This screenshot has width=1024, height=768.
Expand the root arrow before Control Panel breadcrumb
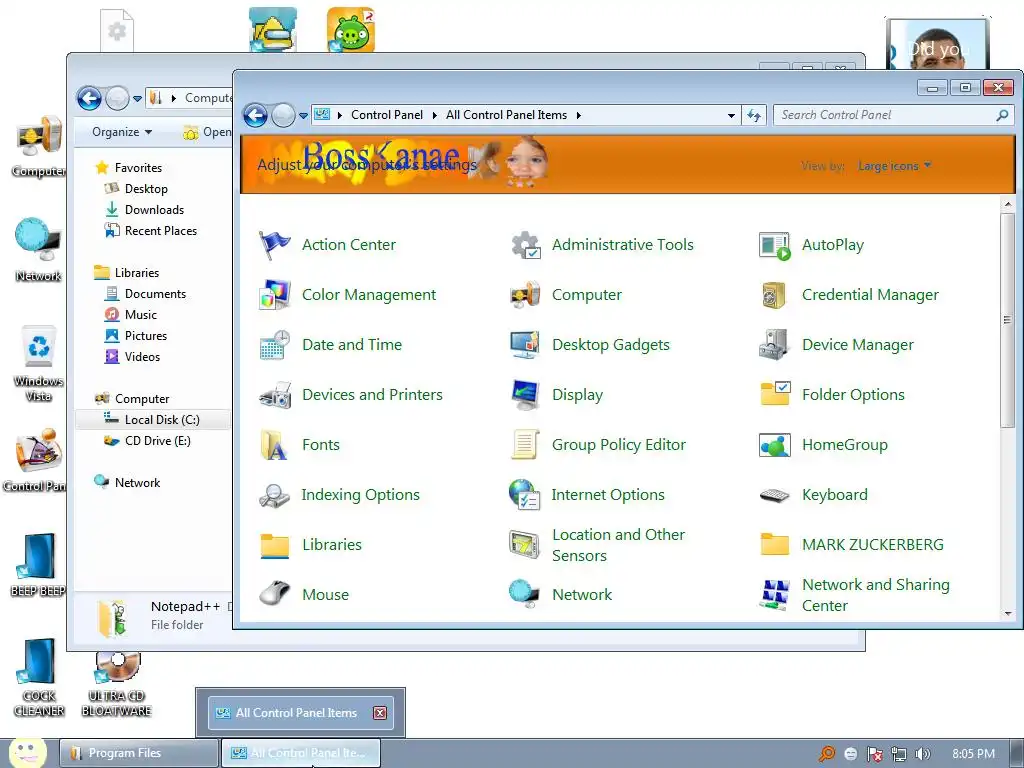click(340, 116)
